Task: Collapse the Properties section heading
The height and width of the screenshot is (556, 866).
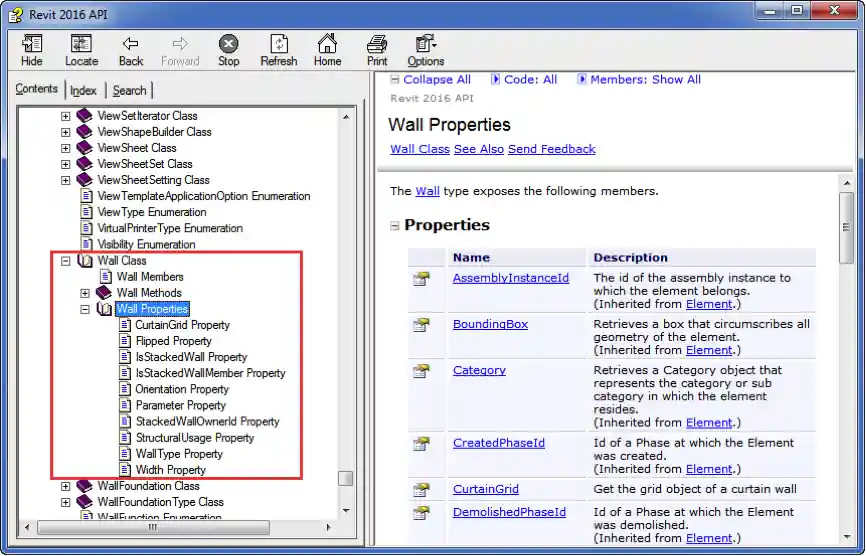Action: (x=395, y=226)
